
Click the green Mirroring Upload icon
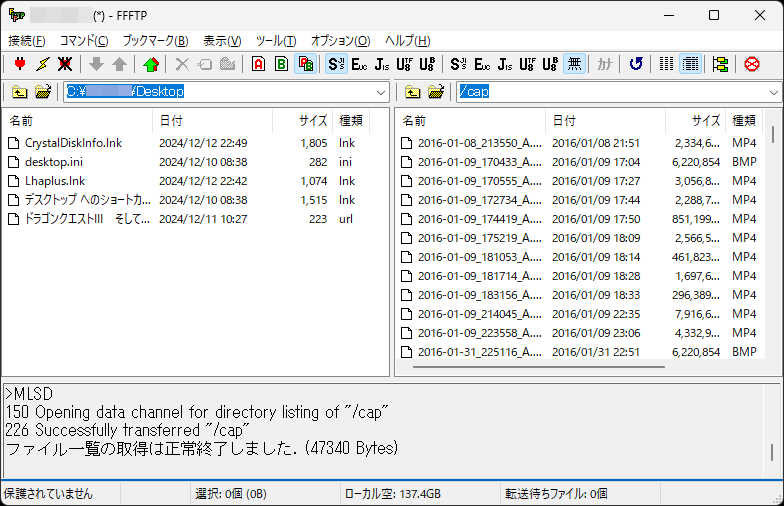[x=150, y=64]
